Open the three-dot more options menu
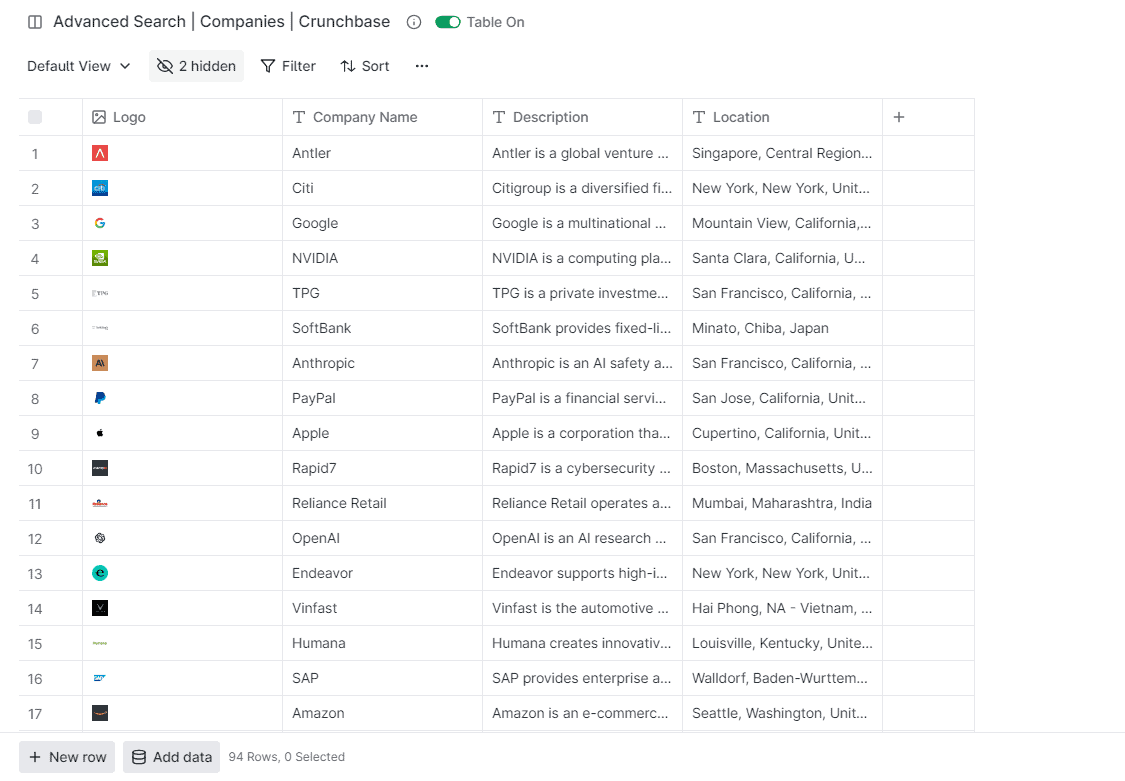 click(422, 66)
